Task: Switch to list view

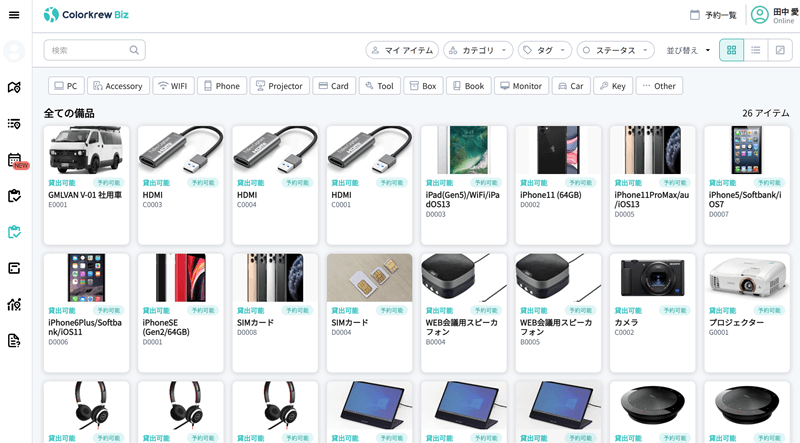Action: click(x=756, y=50)
